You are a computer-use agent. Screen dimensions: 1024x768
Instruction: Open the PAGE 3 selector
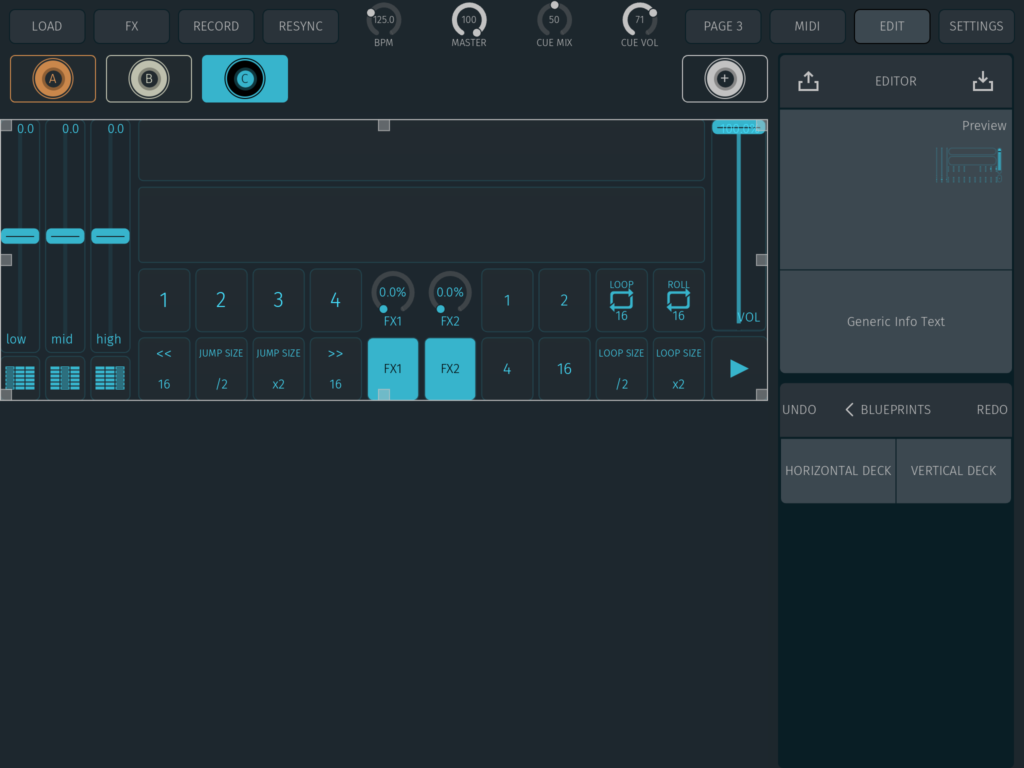(x=723, y=26)
